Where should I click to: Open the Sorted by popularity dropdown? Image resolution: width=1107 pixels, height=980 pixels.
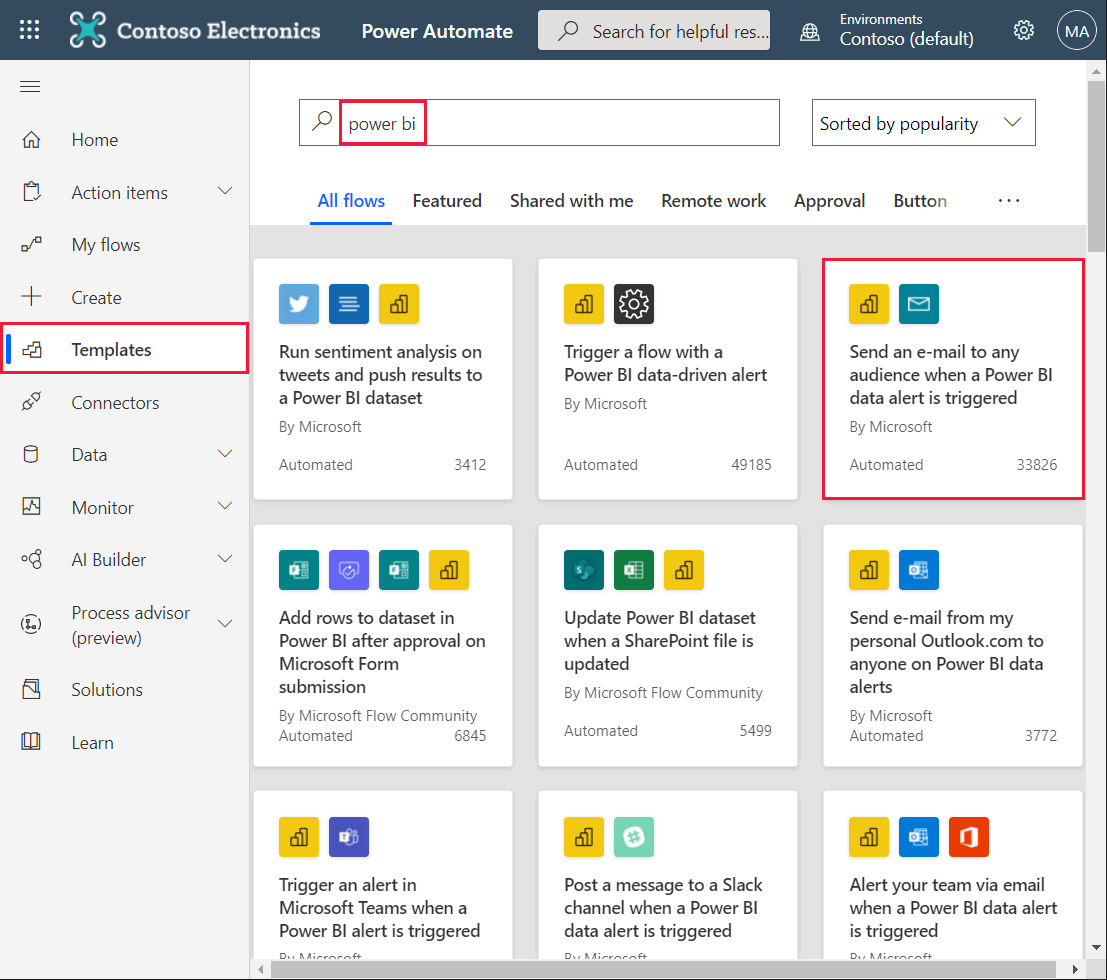pos(922,122)
